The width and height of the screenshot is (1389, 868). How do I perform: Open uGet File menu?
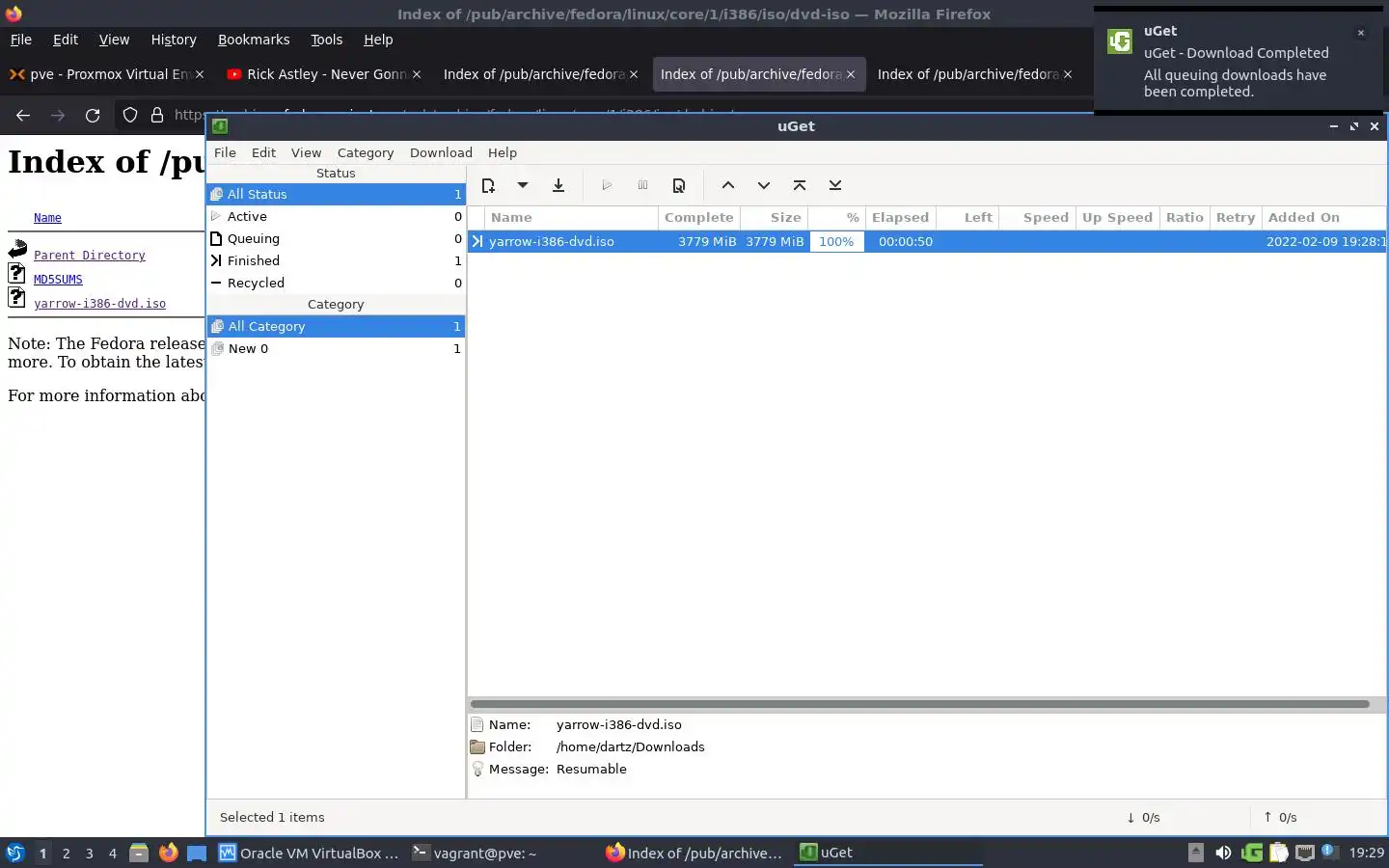[225, 152]
